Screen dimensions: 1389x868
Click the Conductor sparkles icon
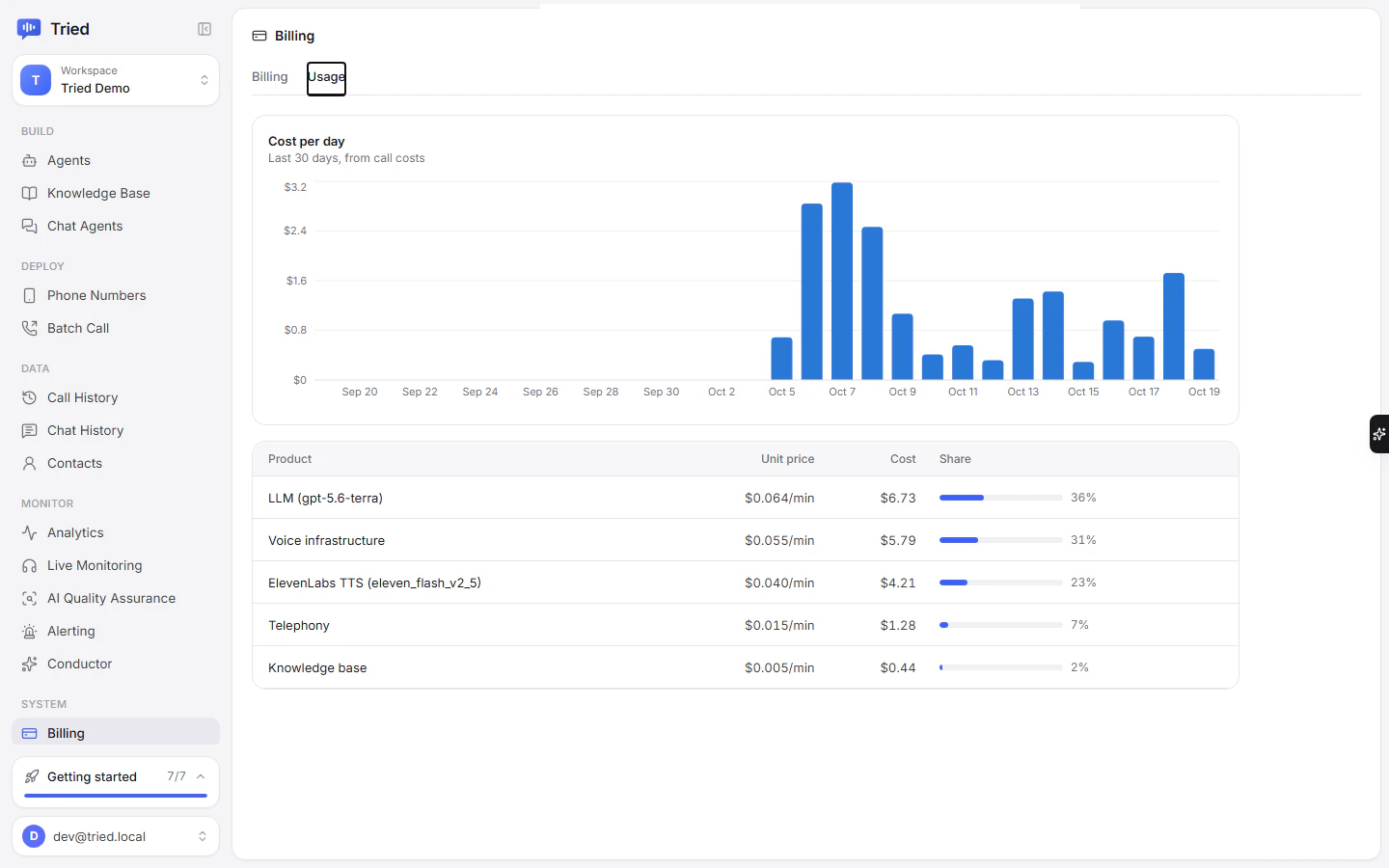coord(30,664)
